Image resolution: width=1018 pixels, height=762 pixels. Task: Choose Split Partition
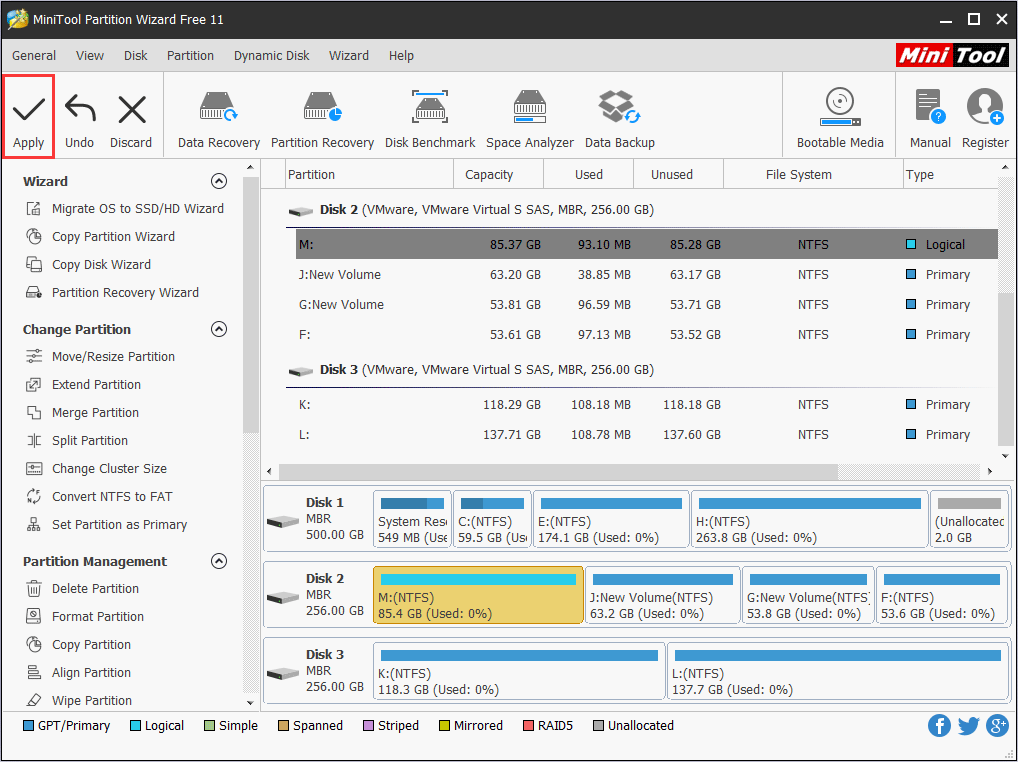(x=77, y=440)
